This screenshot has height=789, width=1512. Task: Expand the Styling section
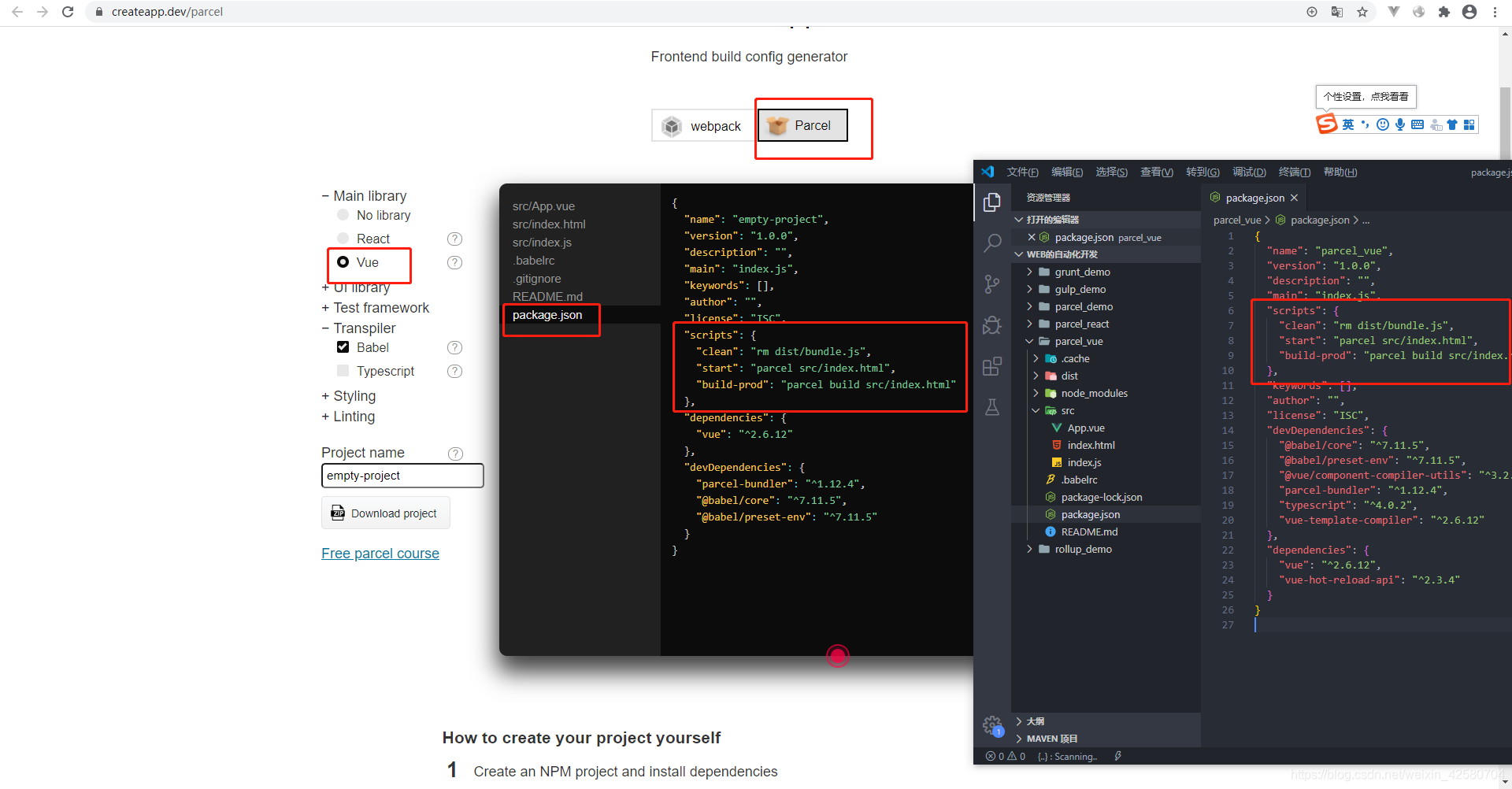(x=348, y=396)
